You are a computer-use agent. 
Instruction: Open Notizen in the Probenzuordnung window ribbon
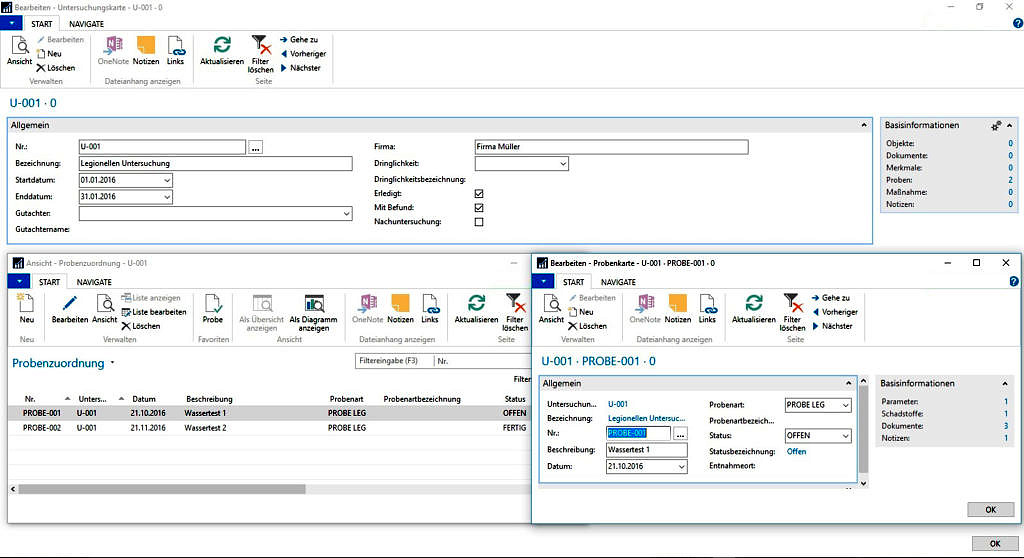click(401, 305)
